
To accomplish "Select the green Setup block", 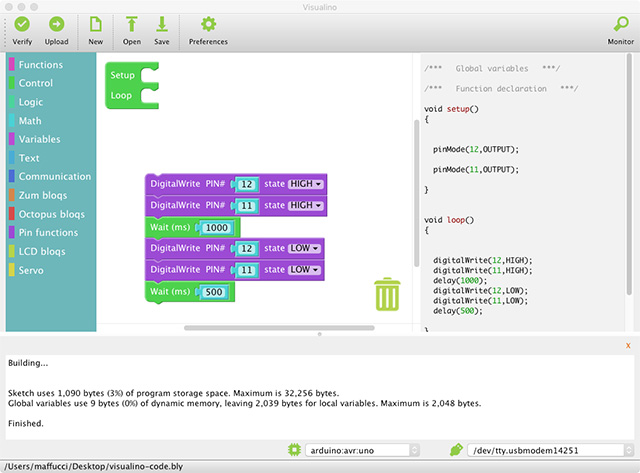I will pos(123,75).
